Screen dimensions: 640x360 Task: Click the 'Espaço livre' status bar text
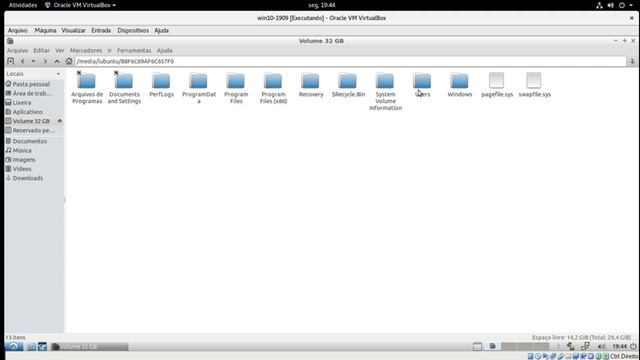point(581,338)
